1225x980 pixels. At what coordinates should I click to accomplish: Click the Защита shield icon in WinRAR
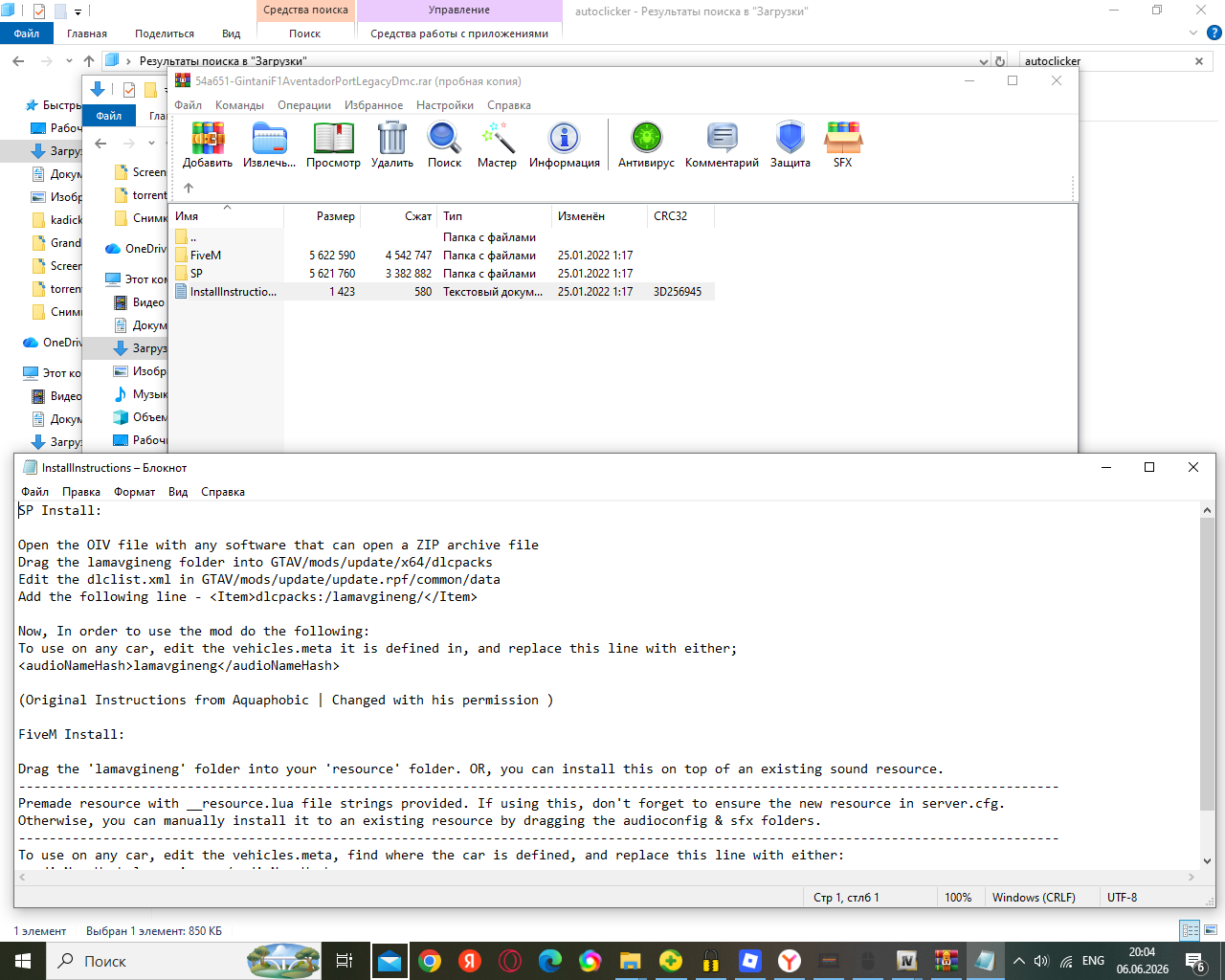coord(791,145)
